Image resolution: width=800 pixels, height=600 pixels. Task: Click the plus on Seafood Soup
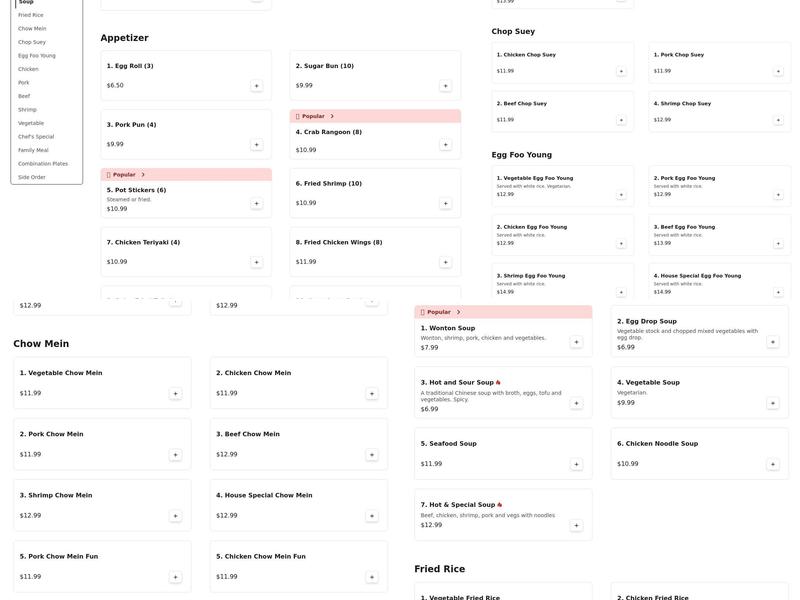[x=576, y=464]
